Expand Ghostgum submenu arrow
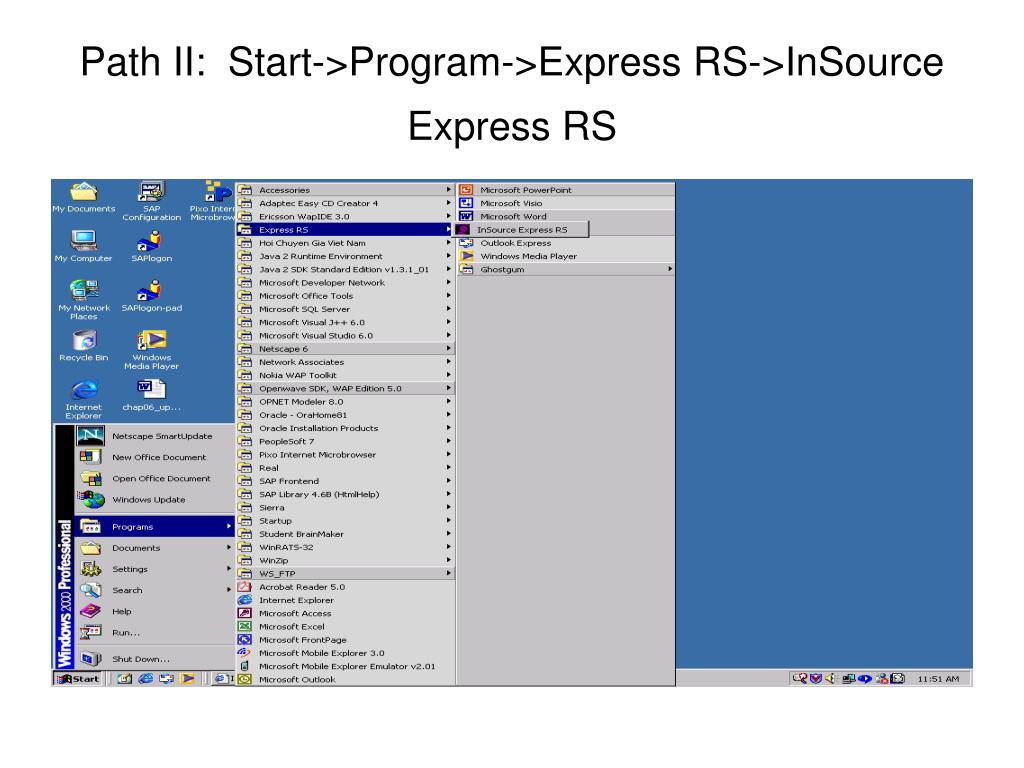The height and width of the screenshot is (768, 1024). [669, 269]
